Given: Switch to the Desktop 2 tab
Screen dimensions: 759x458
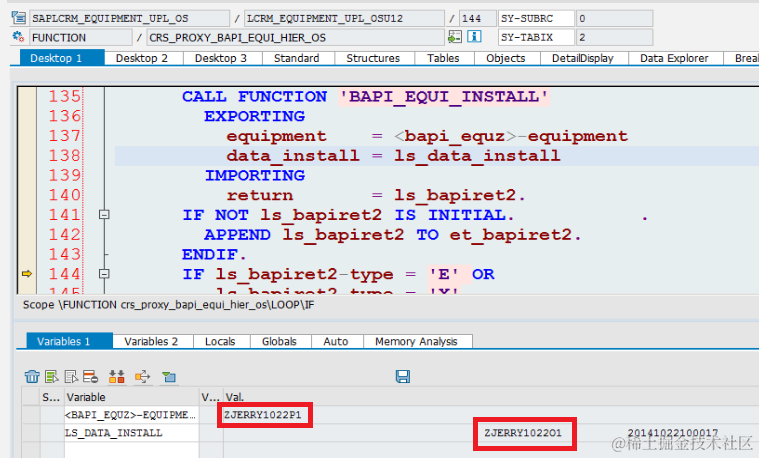Looking at the screenshot, I should tap(143, 58).
